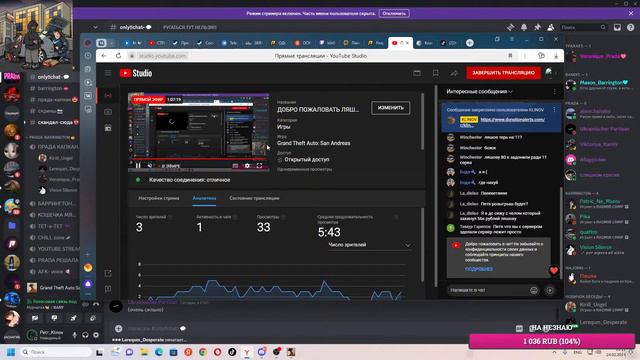Mute microphone in Discord user panel
Image resolution: width=640 pixels, height=360 pixels.
[74, 335]
